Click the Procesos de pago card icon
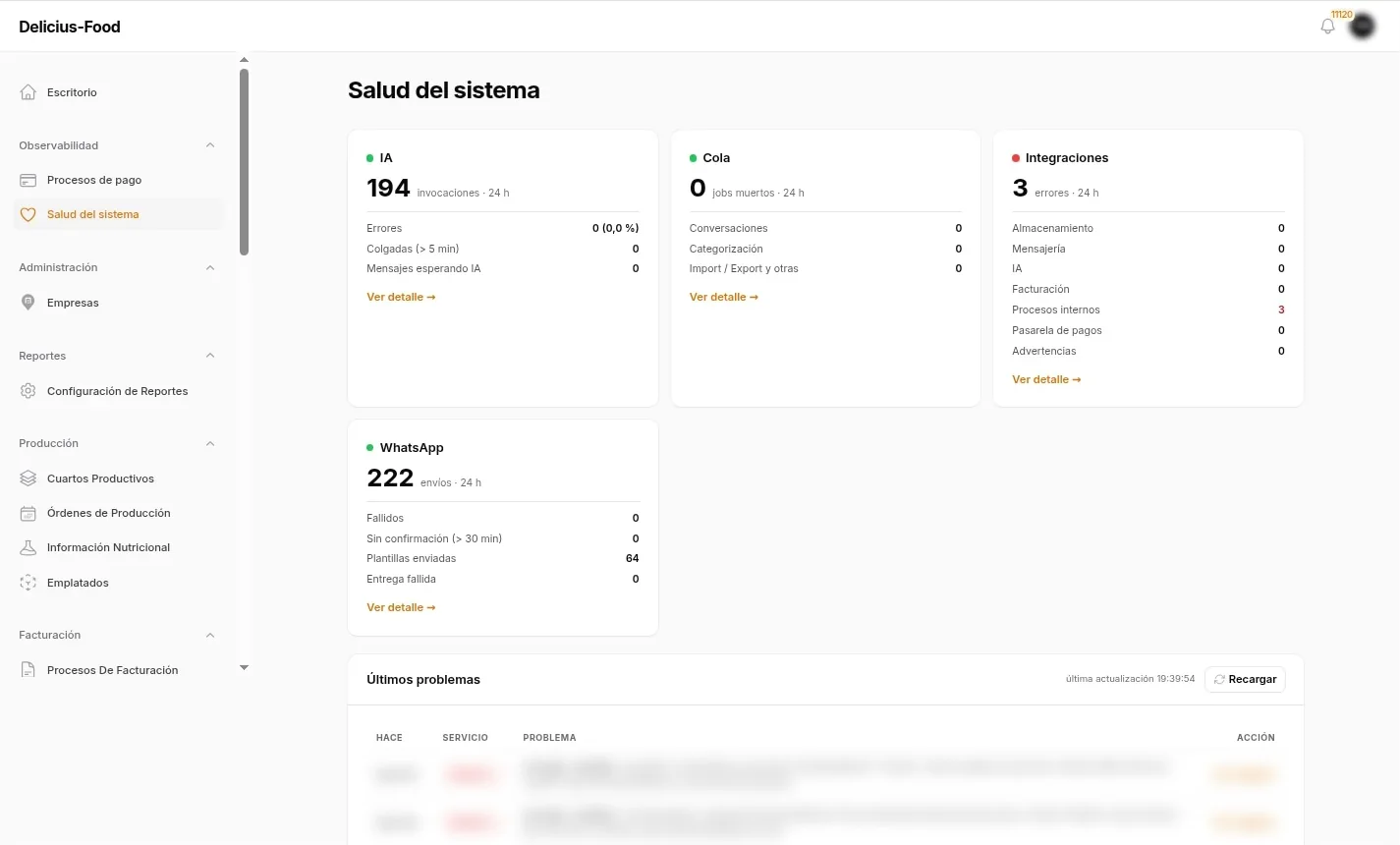Viewport: 1400px width, 845px height. click(x=28, y=180)
